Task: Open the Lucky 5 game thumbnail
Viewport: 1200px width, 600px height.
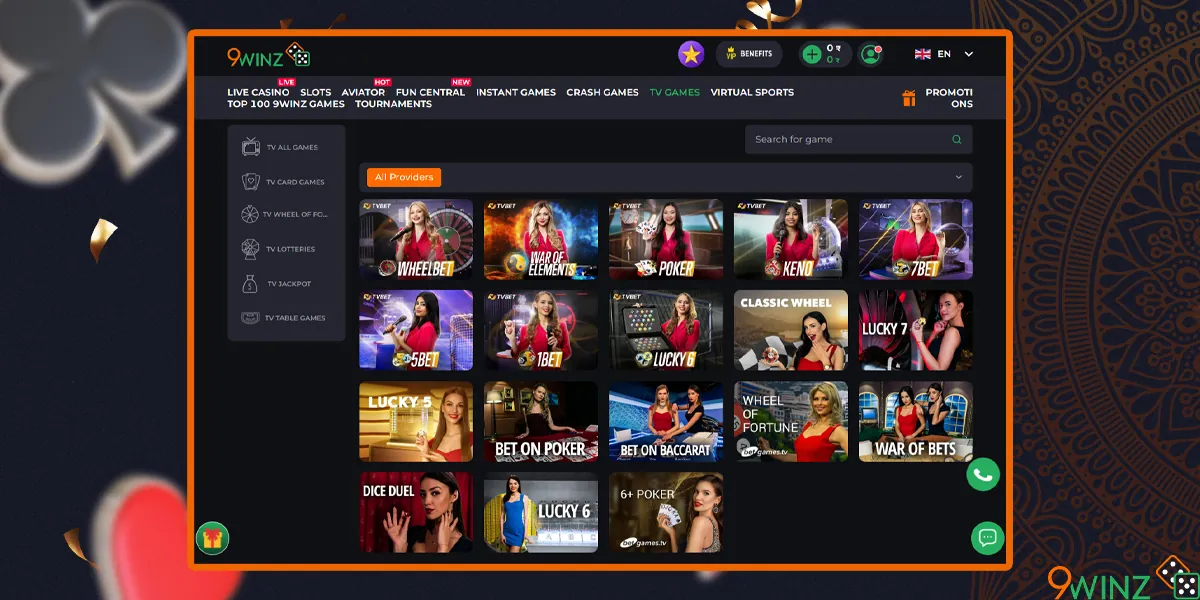Action: [x=416, y=421]
